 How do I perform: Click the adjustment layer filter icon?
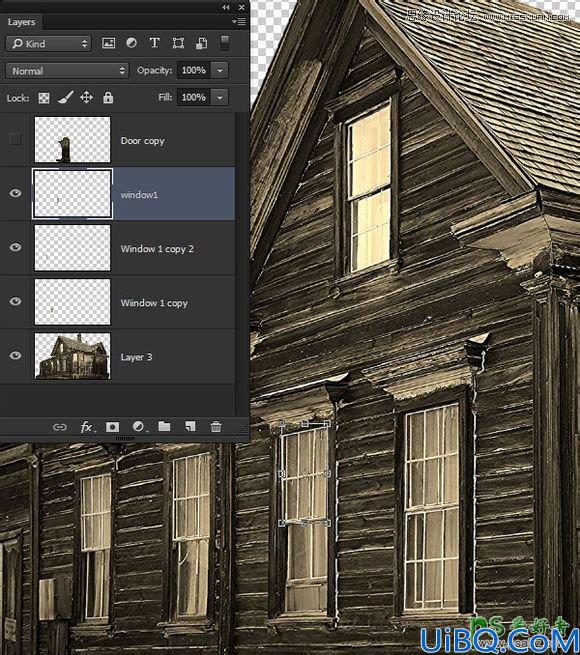click(131, 43)
